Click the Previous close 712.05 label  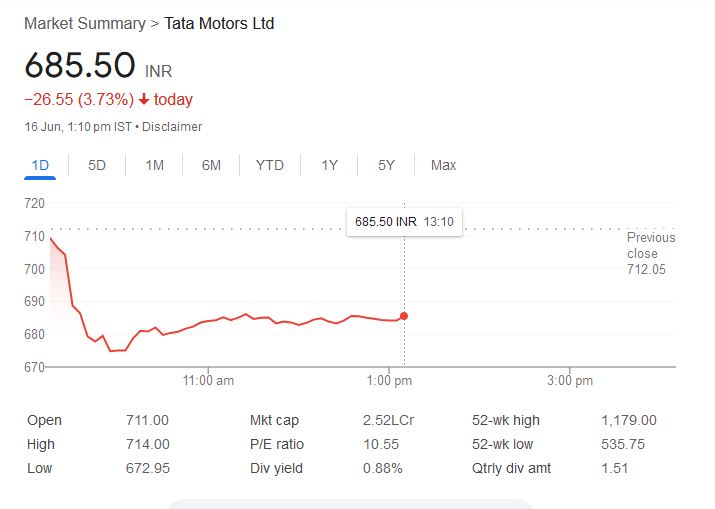650,253
